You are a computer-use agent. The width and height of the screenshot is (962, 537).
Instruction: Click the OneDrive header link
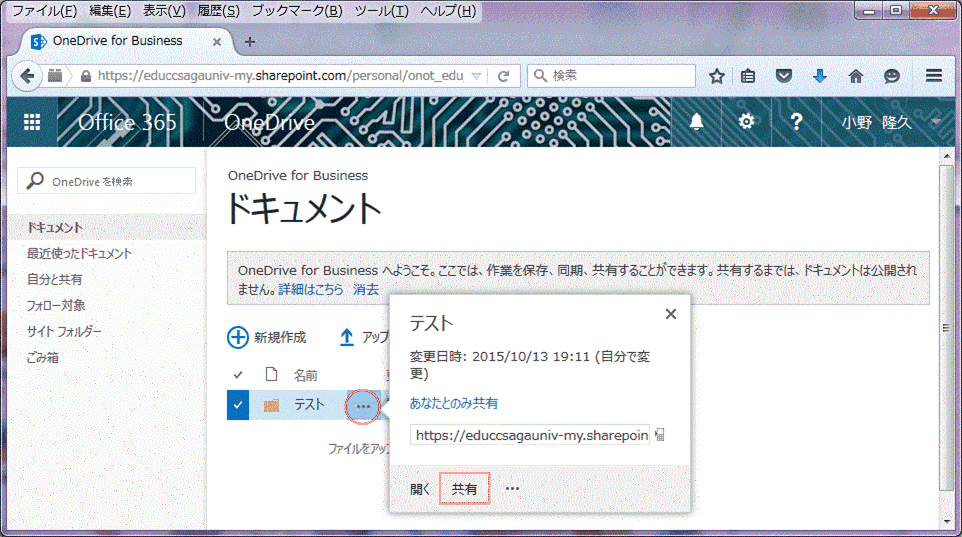pyautogui.click(x=269, y=123)
